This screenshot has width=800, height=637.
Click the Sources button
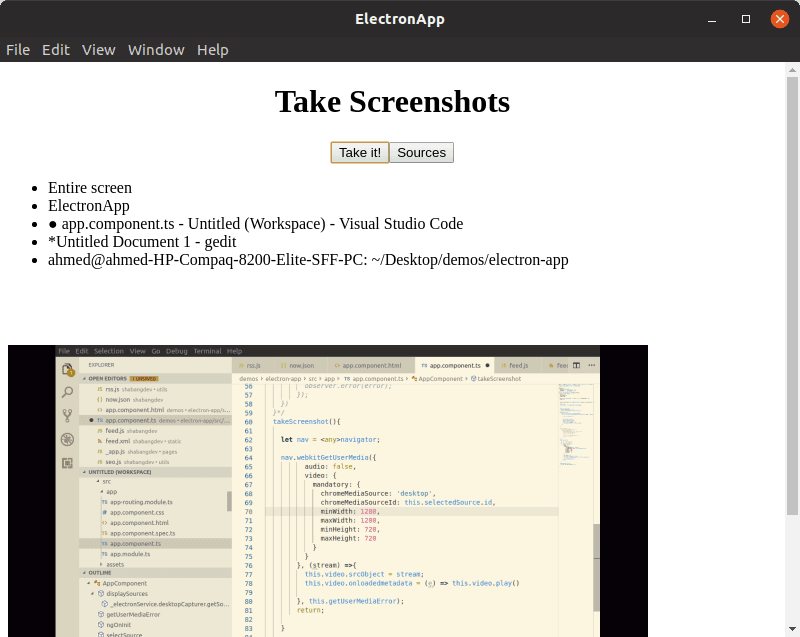[x=421, y=152]
